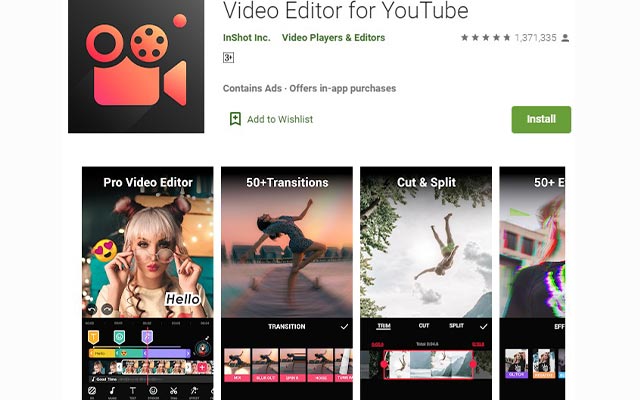
Task: Click the undo arrow in Pro Video Editor screenshot
Action: click(x=92, y=309)
